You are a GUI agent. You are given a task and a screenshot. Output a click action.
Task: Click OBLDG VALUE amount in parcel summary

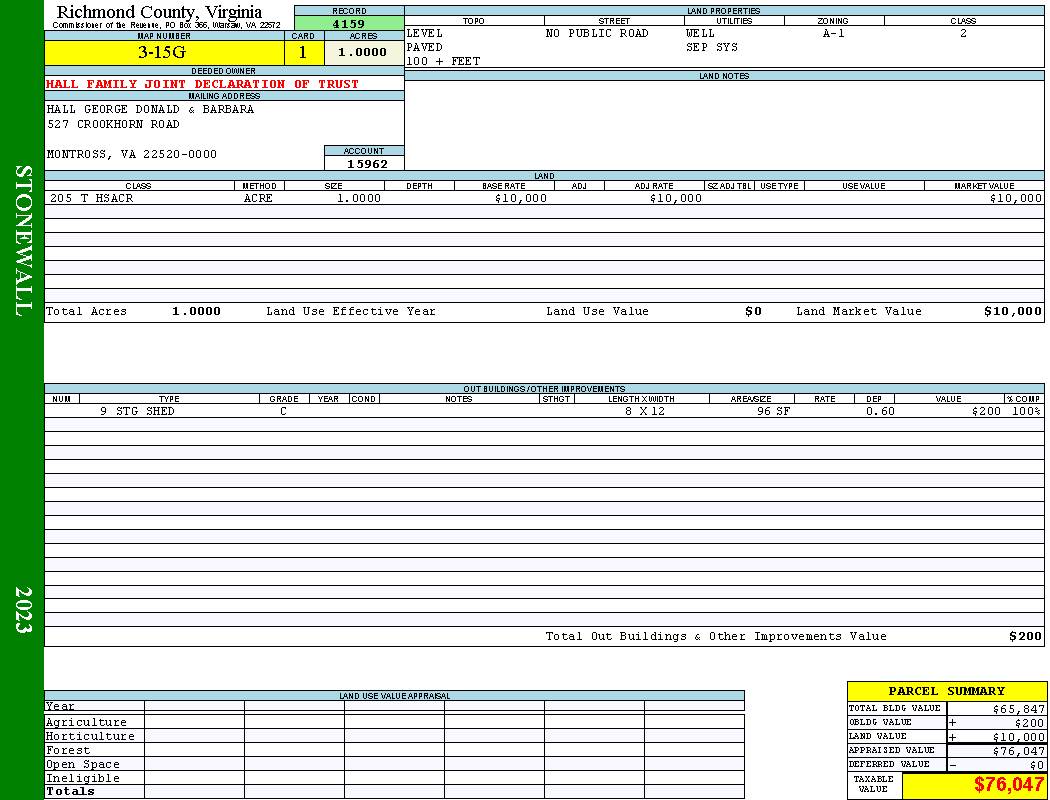(1029, 723)
